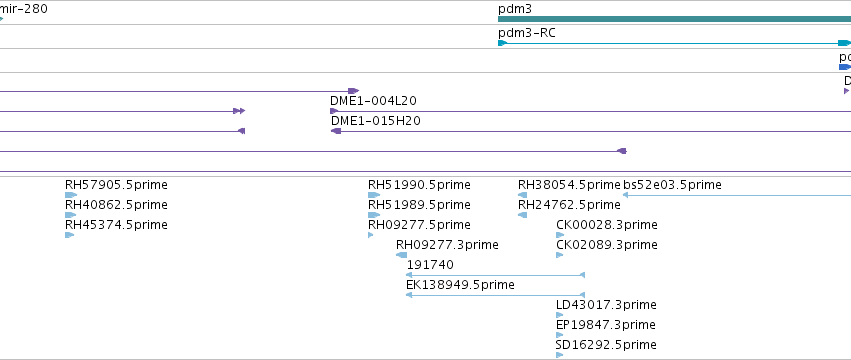Select the RH51990.5prime EST label
The image size is (851, 360).
point(419,185)
